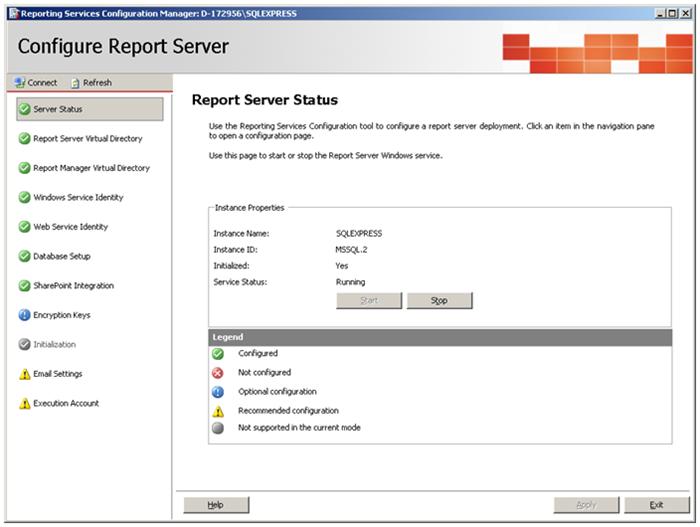Click the Report Server Status heading
Image resolution: width=700 pixels, height=527 pixels.
(x=265, y=100)
